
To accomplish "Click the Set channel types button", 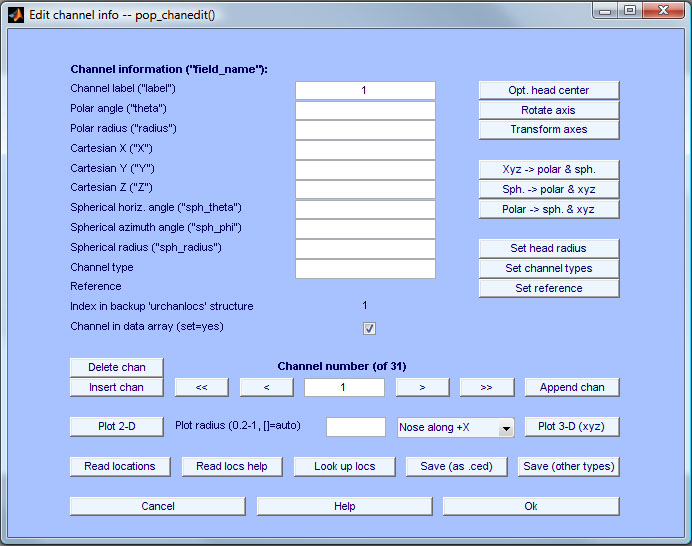I will pos(548,268).
